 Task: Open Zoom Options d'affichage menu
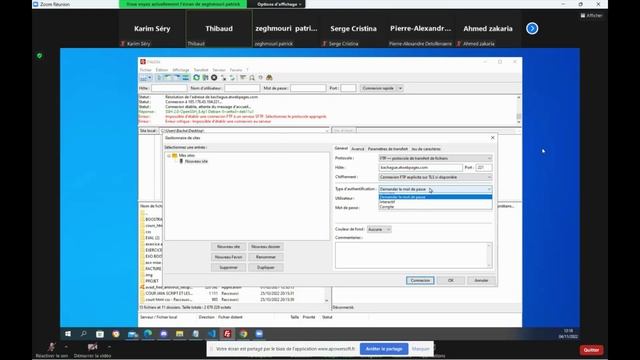tap(279, 4)
